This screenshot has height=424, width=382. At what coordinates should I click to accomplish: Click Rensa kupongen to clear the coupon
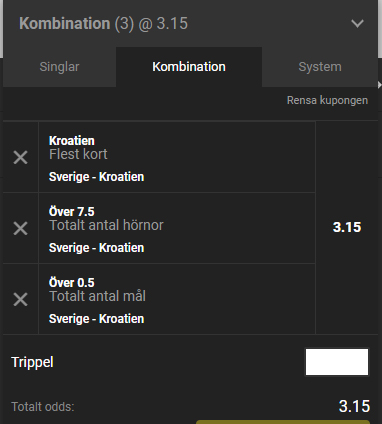pos(327,100)
